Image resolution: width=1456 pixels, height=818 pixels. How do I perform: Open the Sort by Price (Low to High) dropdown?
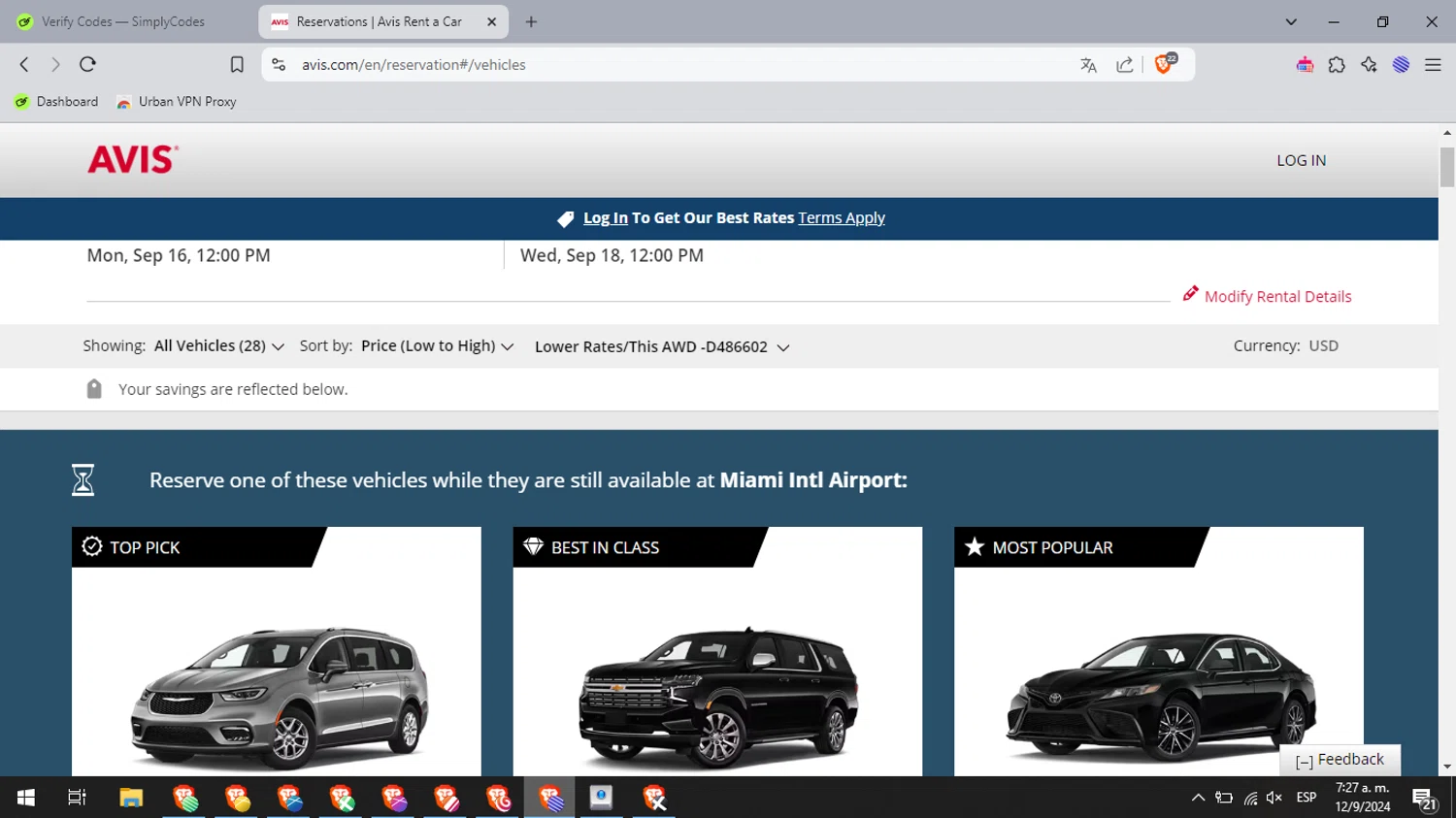click(437, 346)
